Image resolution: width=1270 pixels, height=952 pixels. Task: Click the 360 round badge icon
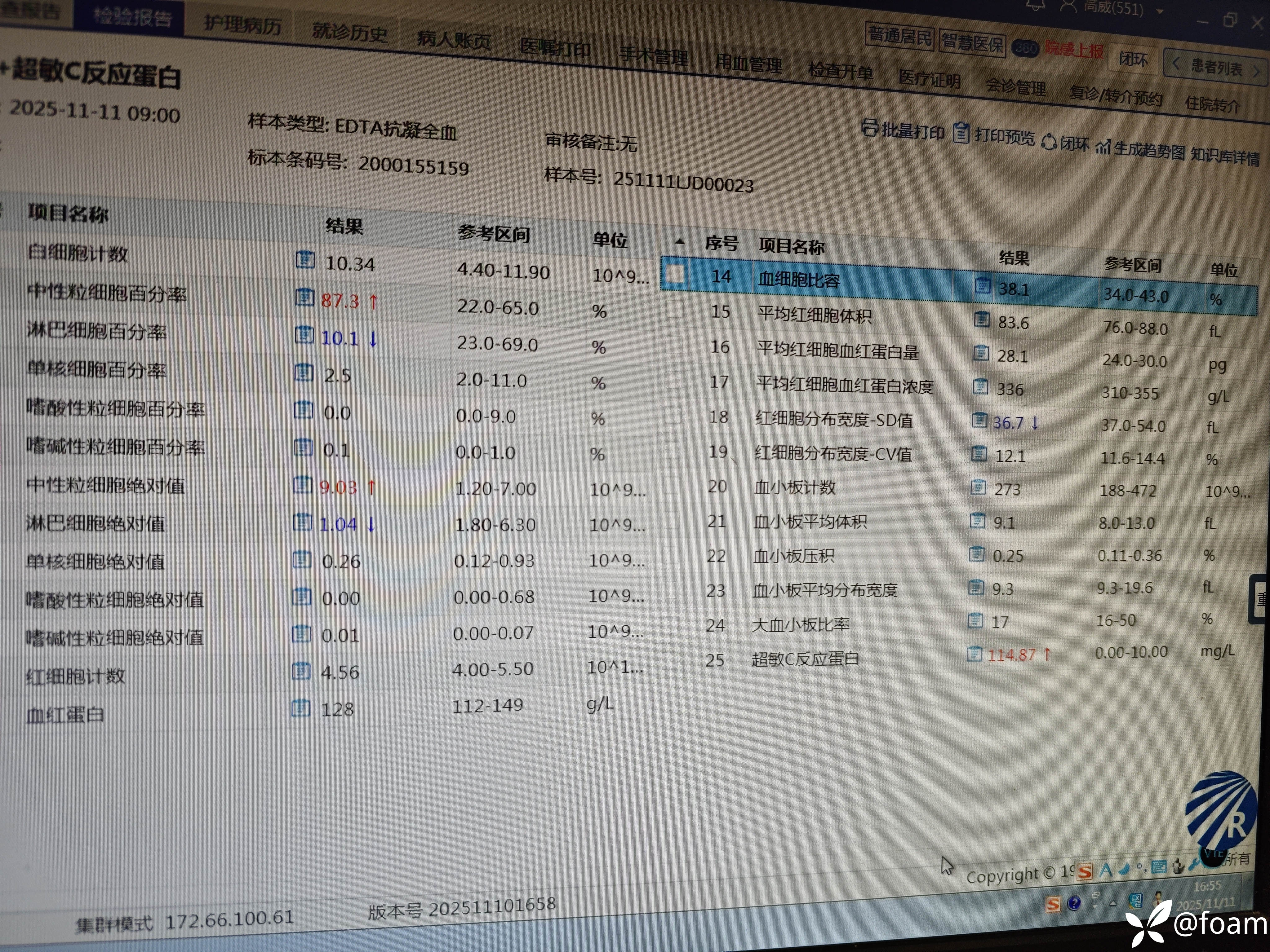coord(1025,48)
